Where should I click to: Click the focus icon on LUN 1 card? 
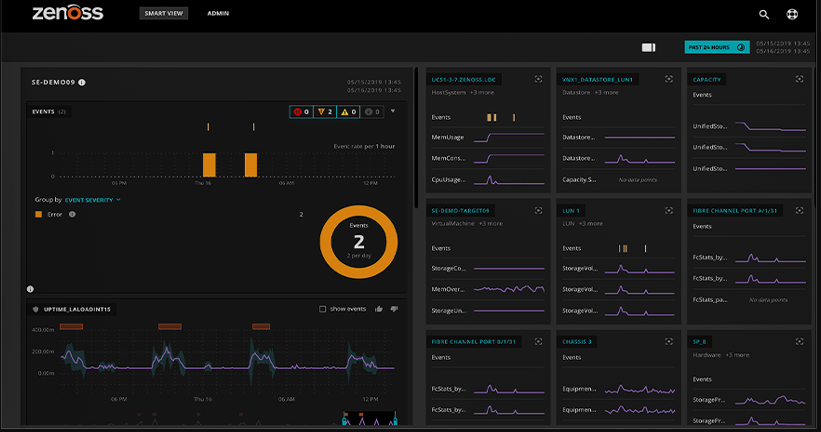(x=669, y=211)
